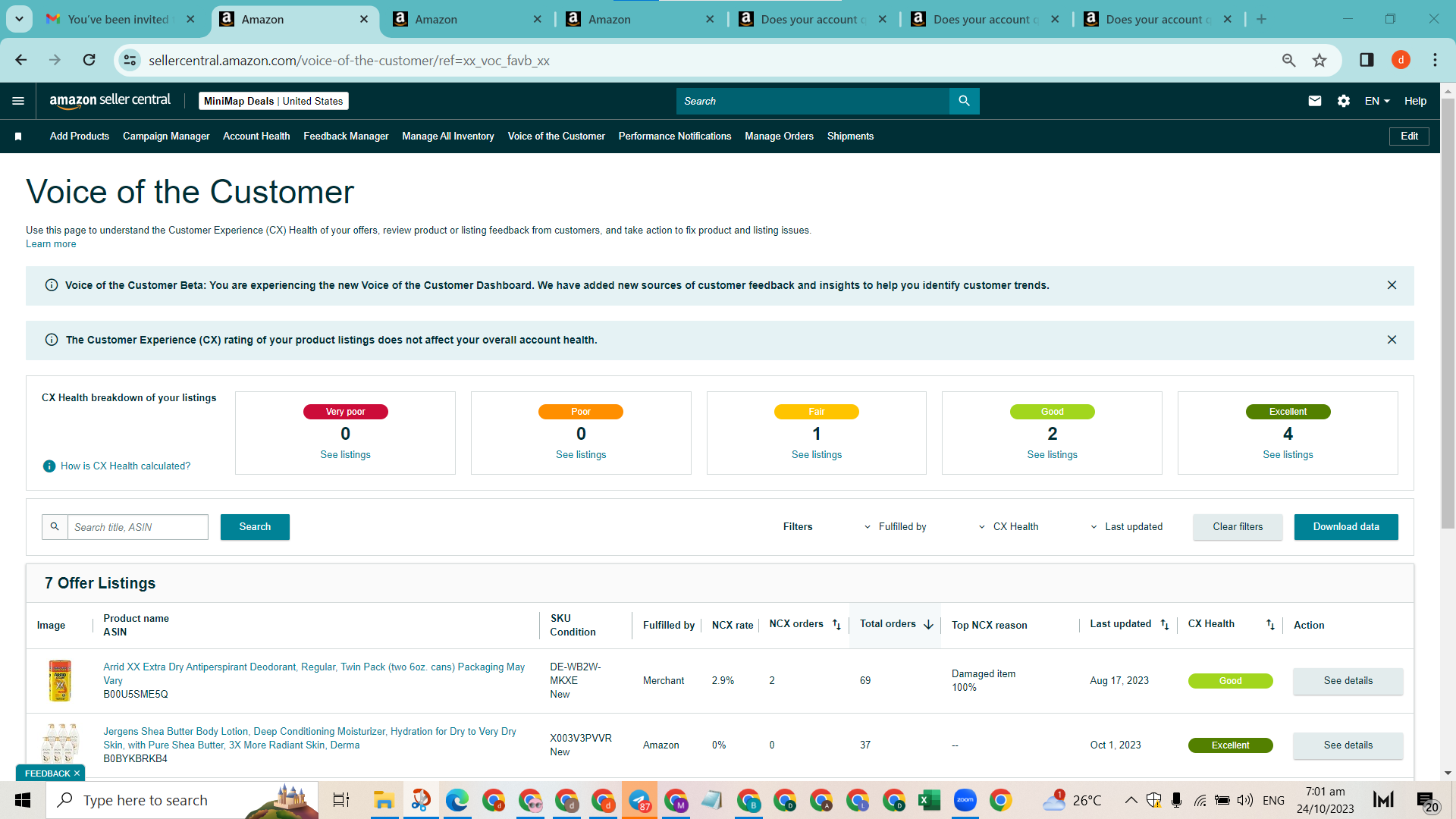Image resolution: width=1456 pixels, height=819 pixels.
Task: Open the Chrome profile avatar
Action: tap(1401, 60)
